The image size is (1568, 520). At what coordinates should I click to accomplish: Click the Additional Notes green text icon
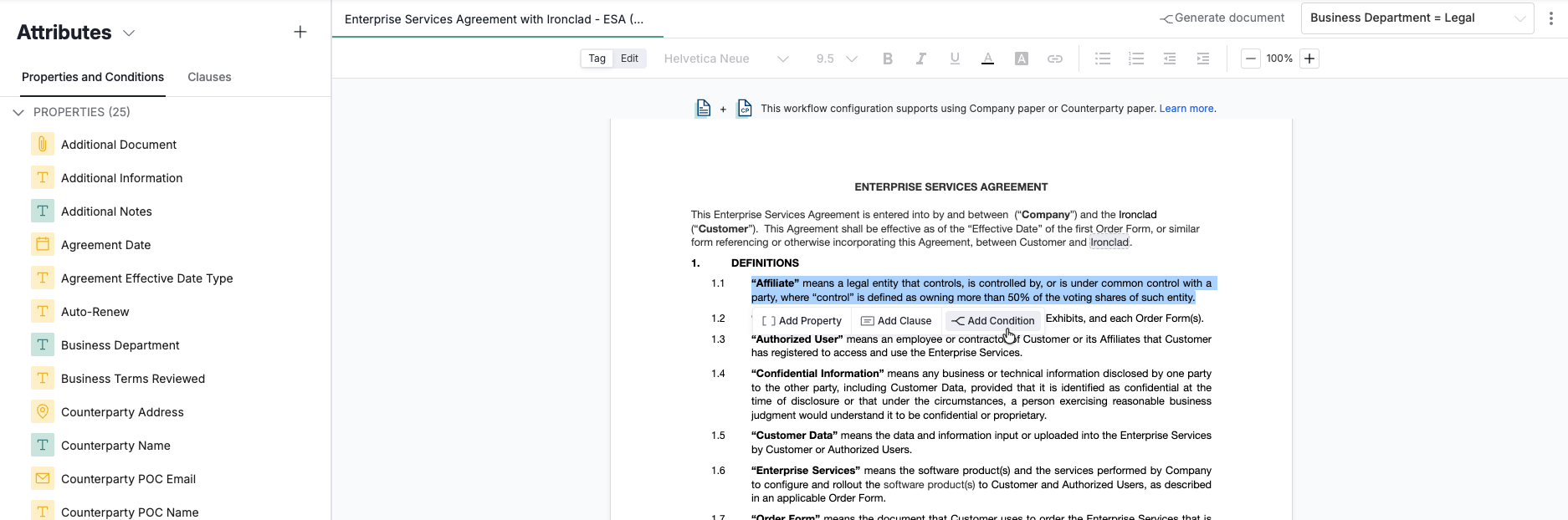click(x=43, y=211)
